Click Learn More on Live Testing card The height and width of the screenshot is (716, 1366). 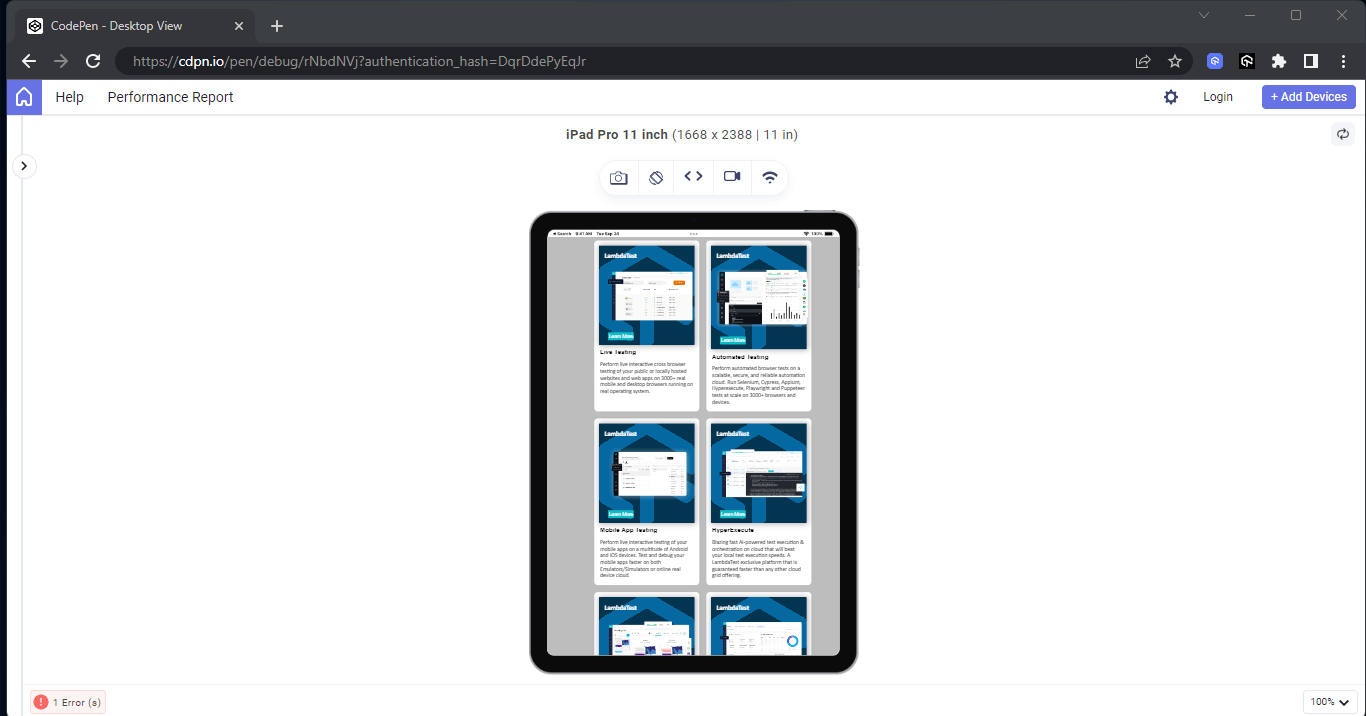point(621,337)
